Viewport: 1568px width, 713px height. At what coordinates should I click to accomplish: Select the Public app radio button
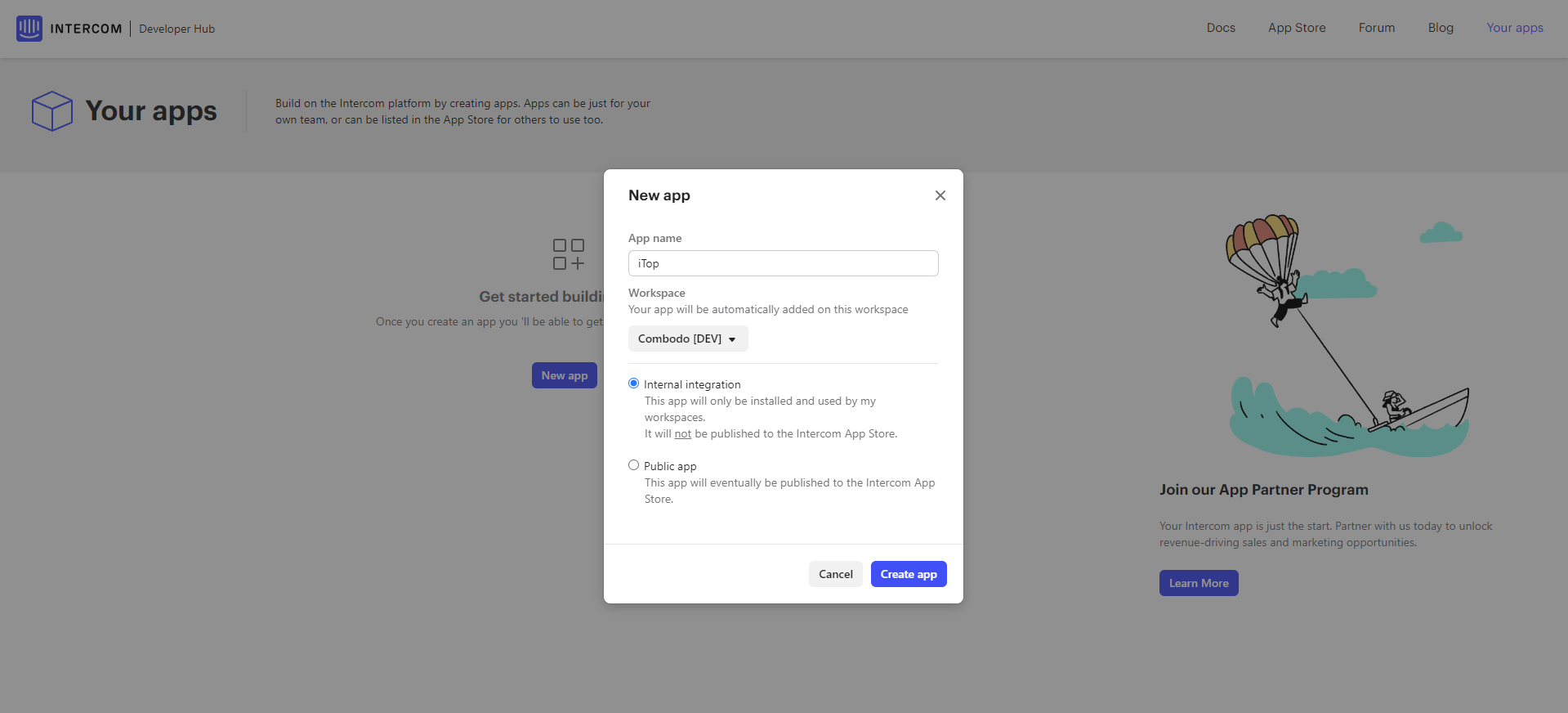point(633,465)
